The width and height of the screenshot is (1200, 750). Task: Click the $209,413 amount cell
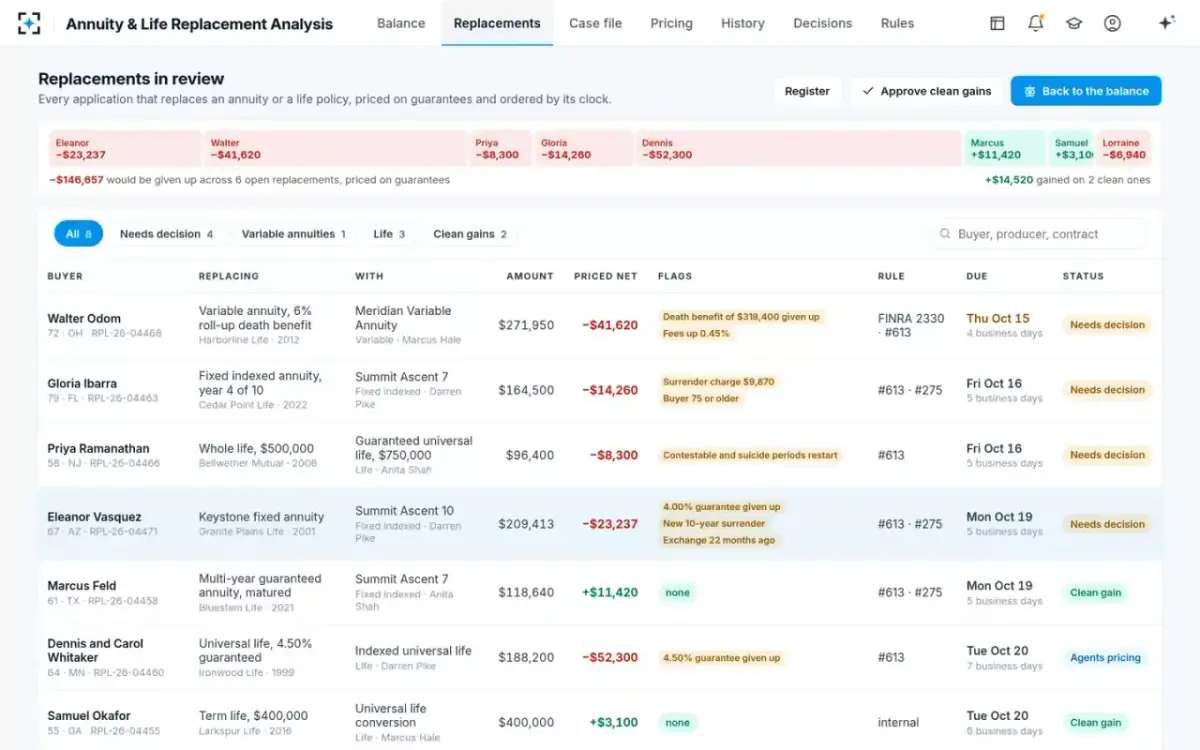(526, 524)
